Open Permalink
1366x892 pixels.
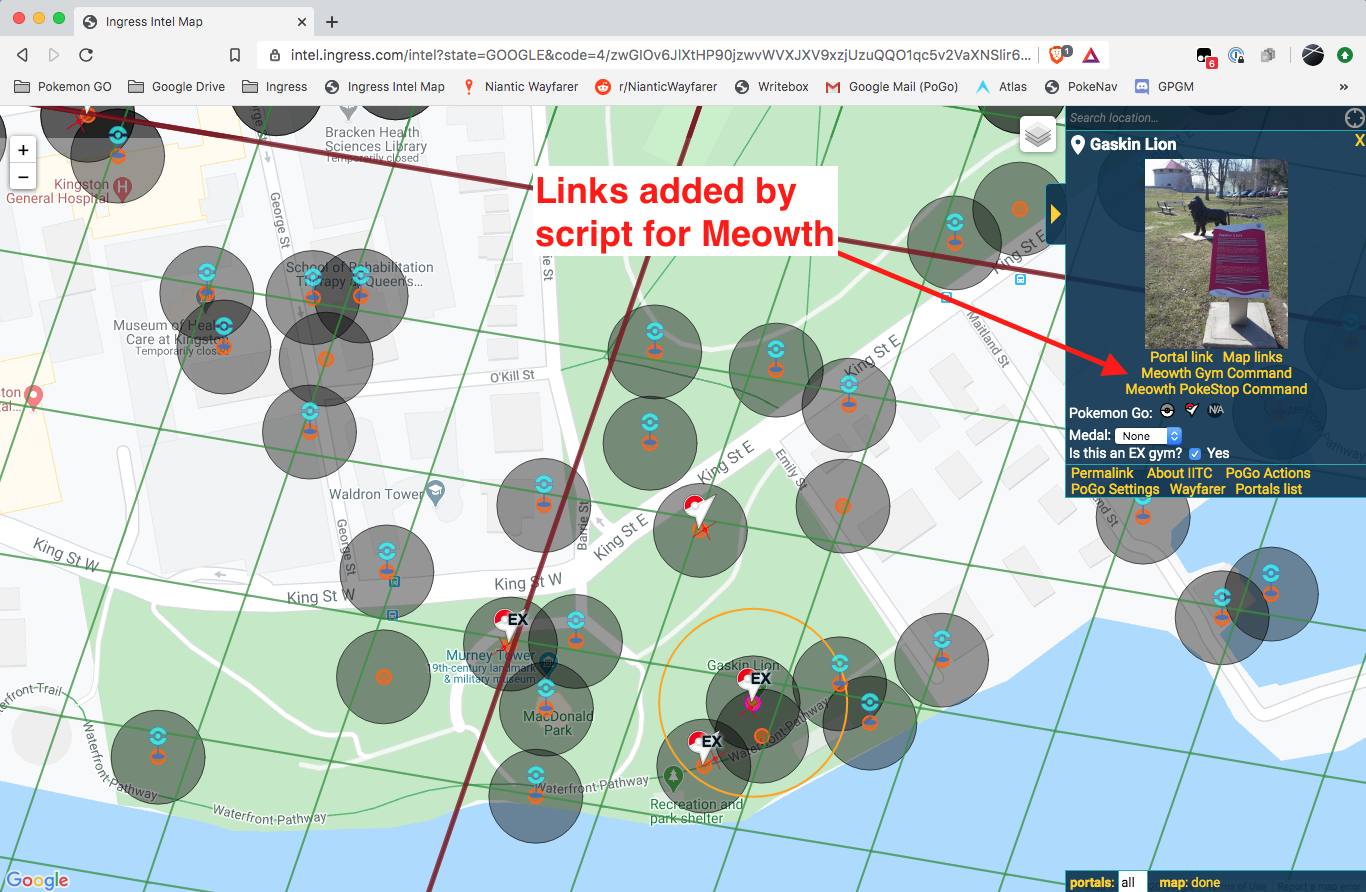click(x=1102, y=473)
